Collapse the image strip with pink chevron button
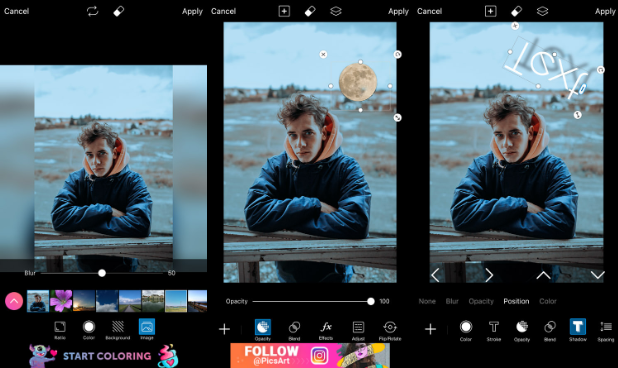 pos(14,301)
